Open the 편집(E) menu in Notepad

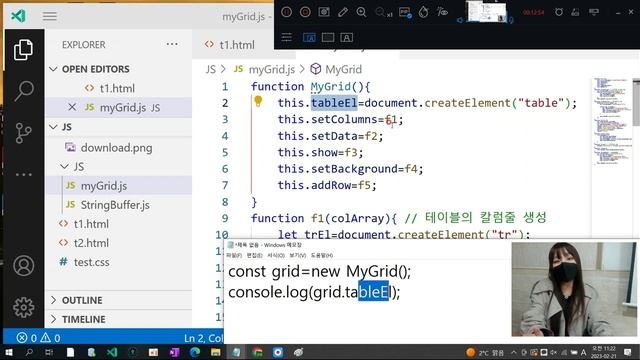pyautogui.click(x=254, y=256)
